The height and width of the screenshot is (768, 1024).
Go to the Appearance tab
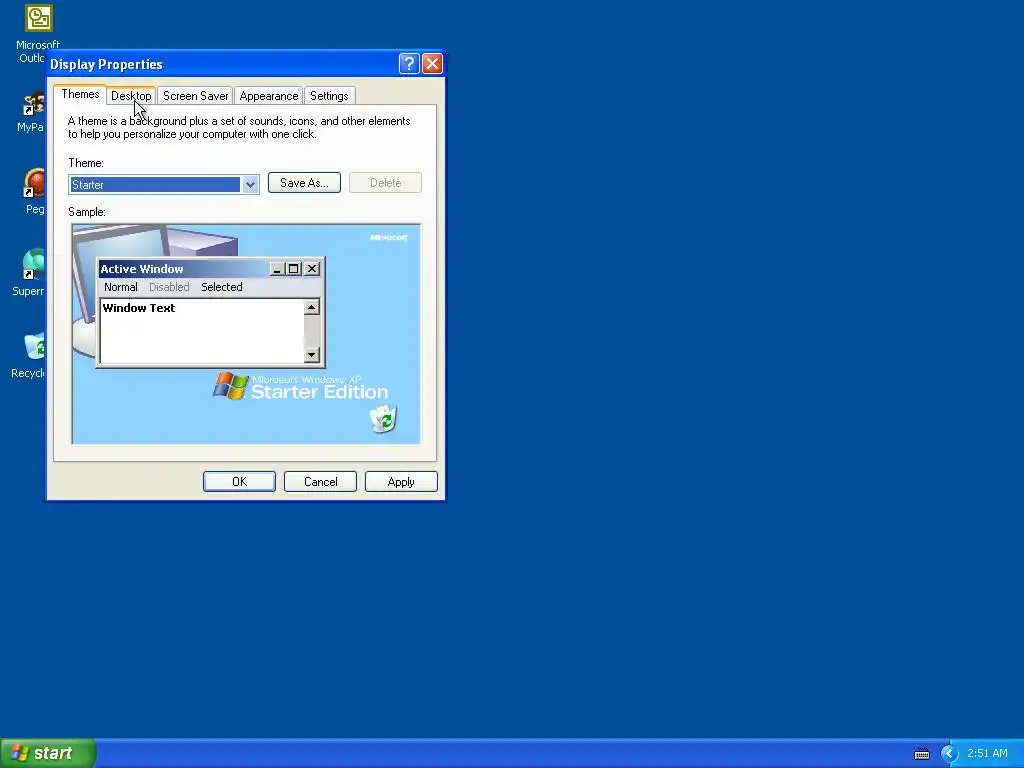coord(268,96)
